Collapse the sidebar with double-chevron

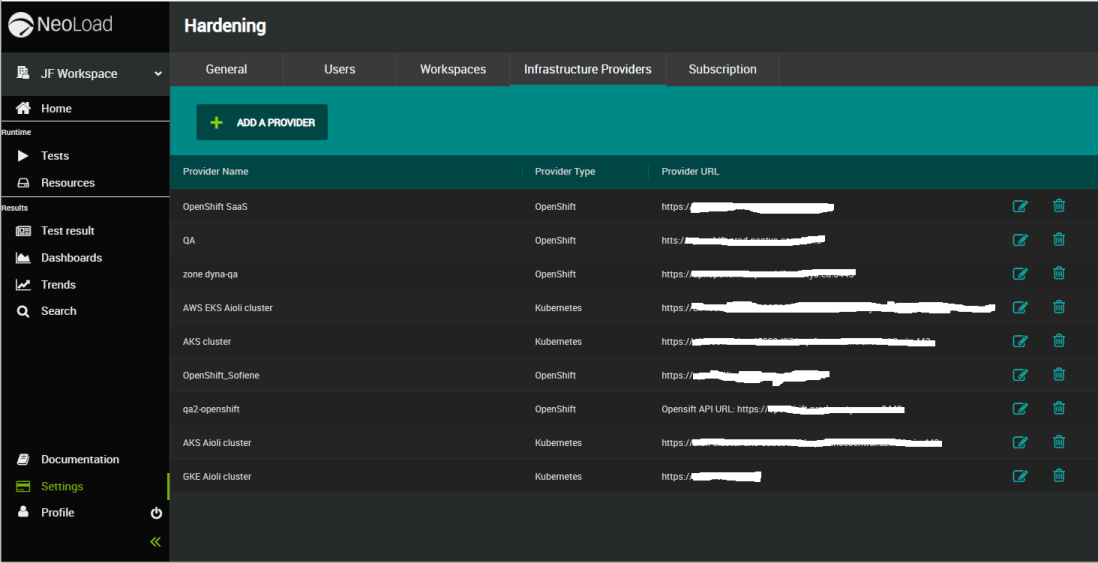click(155, 542)
